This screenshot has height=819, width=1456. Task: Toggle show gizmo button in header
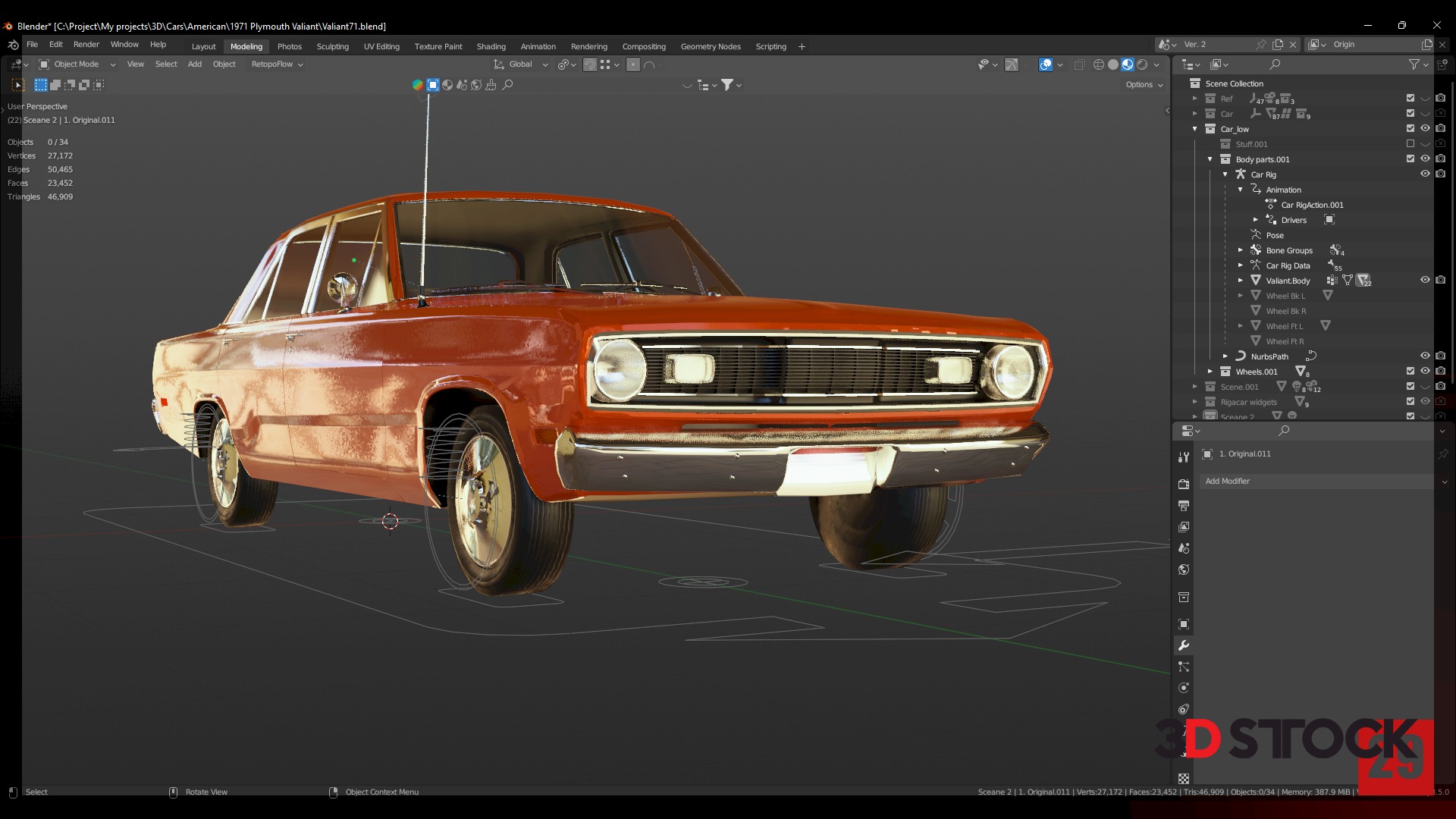1012,64
